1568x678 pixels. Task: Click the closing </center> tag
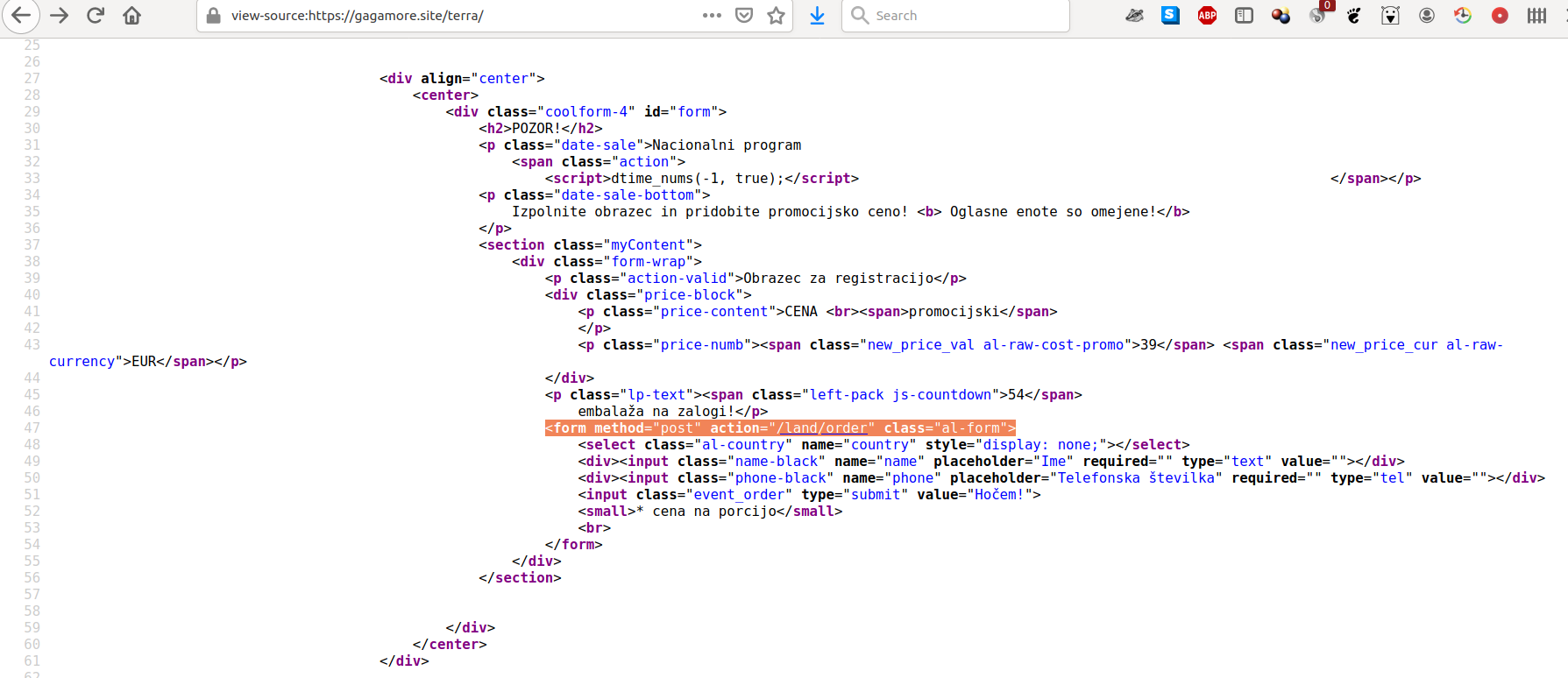point(450,645)
